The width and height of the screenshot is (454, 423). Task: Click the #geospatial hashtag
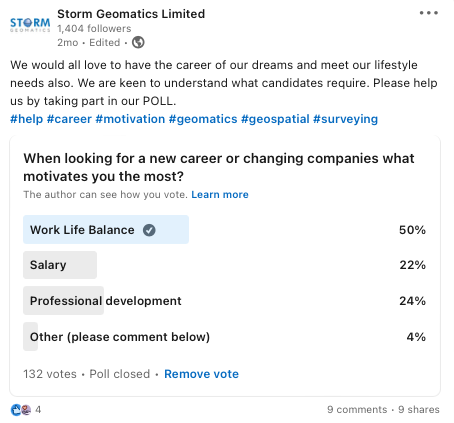click(275, 119)
